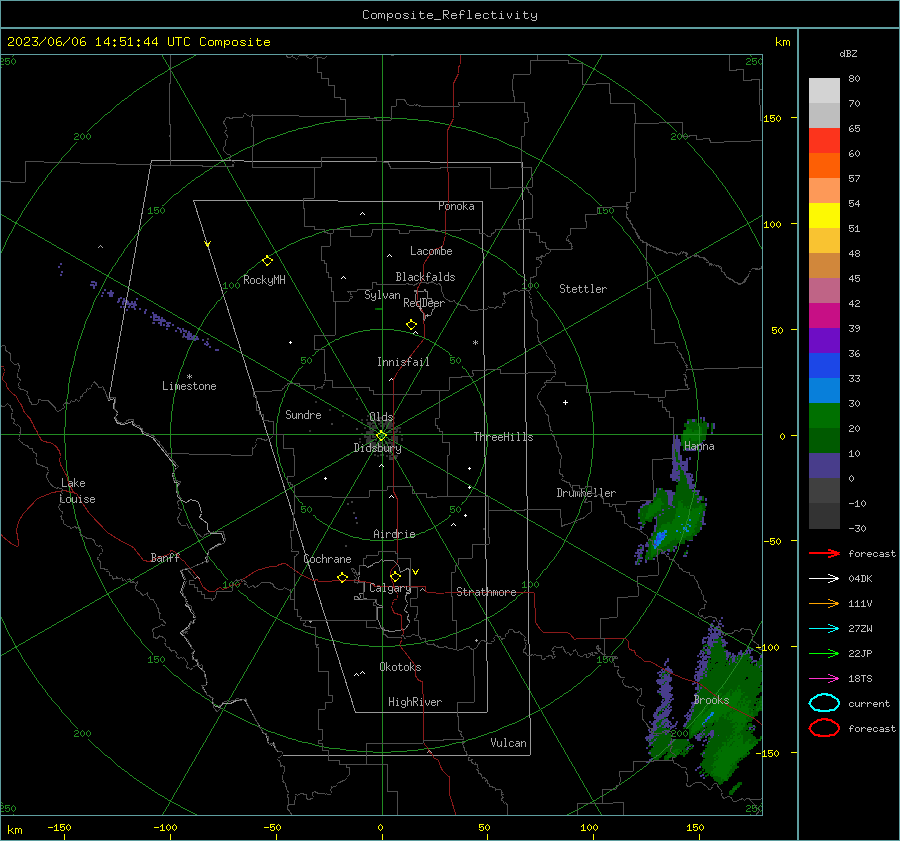Click the green echo over Hanna
Viewport: 900px width, 841px height.
[x=696, y=429]
